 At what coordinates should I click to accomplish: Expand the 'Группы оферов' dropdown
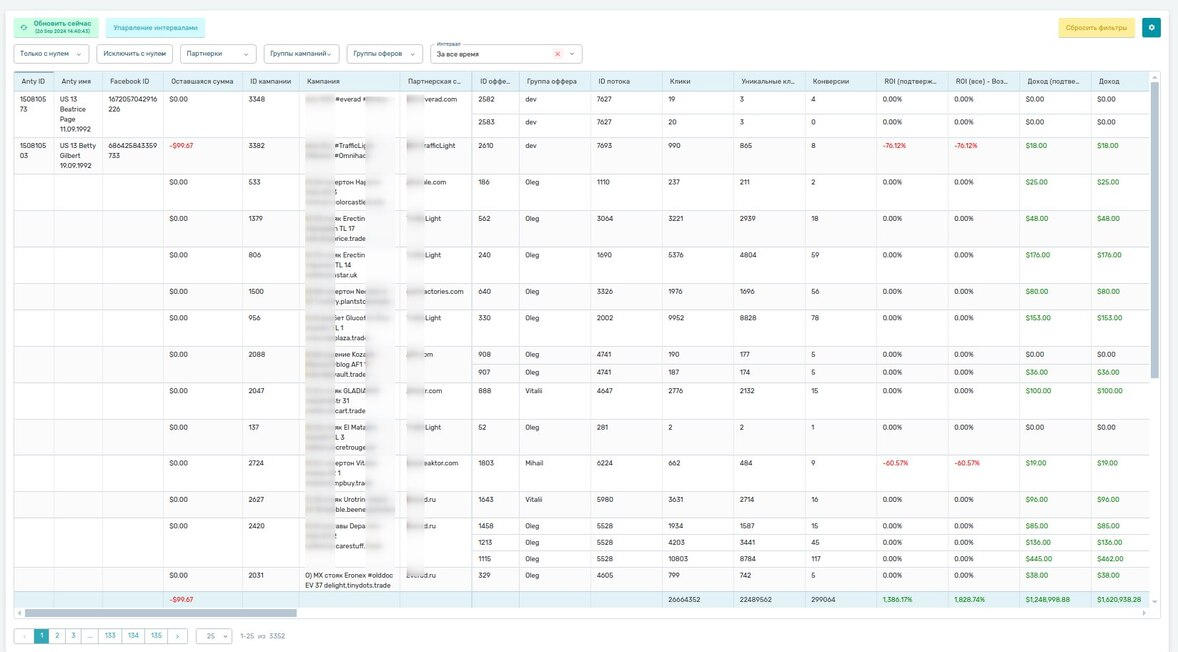385,54
